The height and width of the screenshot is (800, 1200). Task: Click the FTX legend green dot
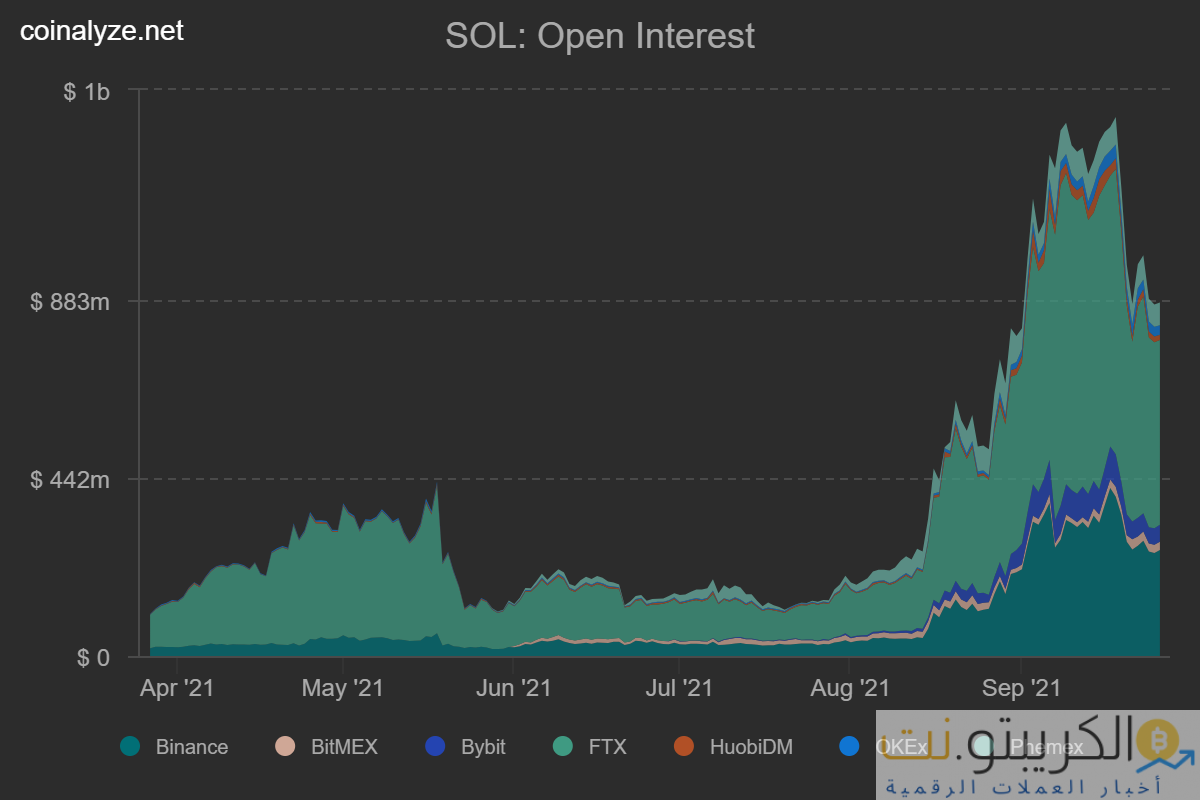pos(562,746)
